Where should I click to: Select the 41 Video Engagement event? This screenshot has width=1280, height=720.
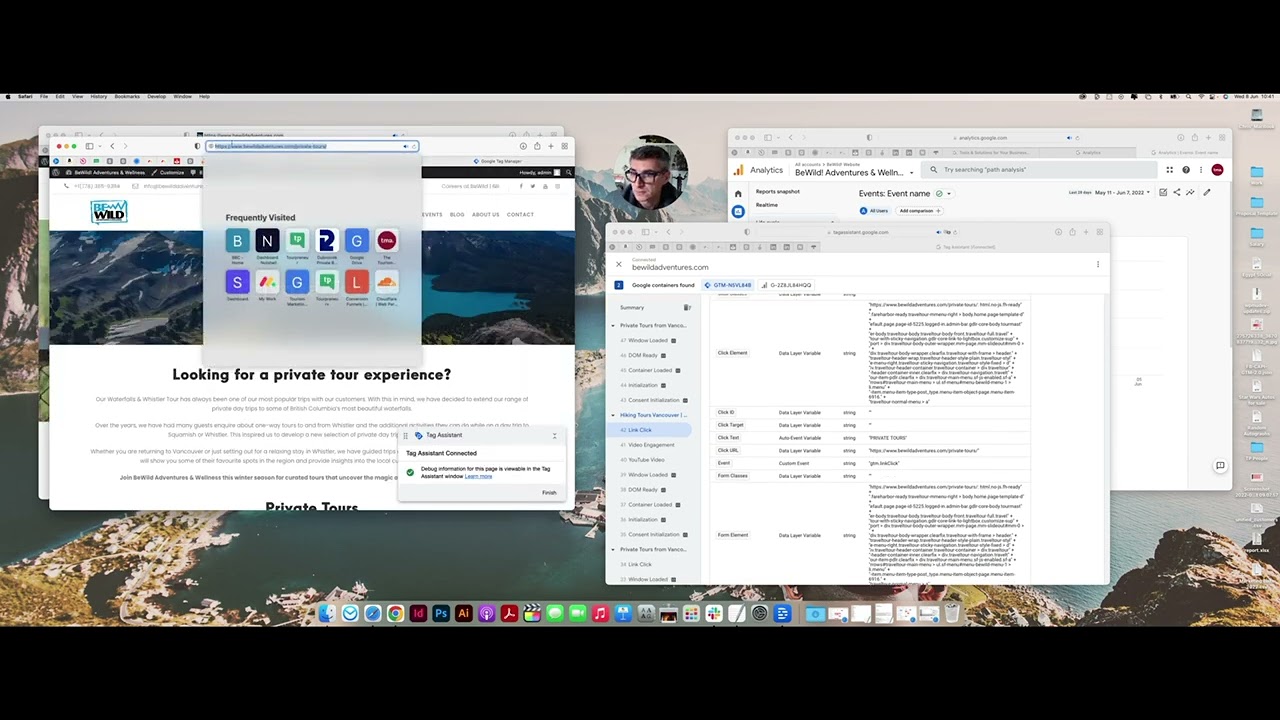point(651,445)
